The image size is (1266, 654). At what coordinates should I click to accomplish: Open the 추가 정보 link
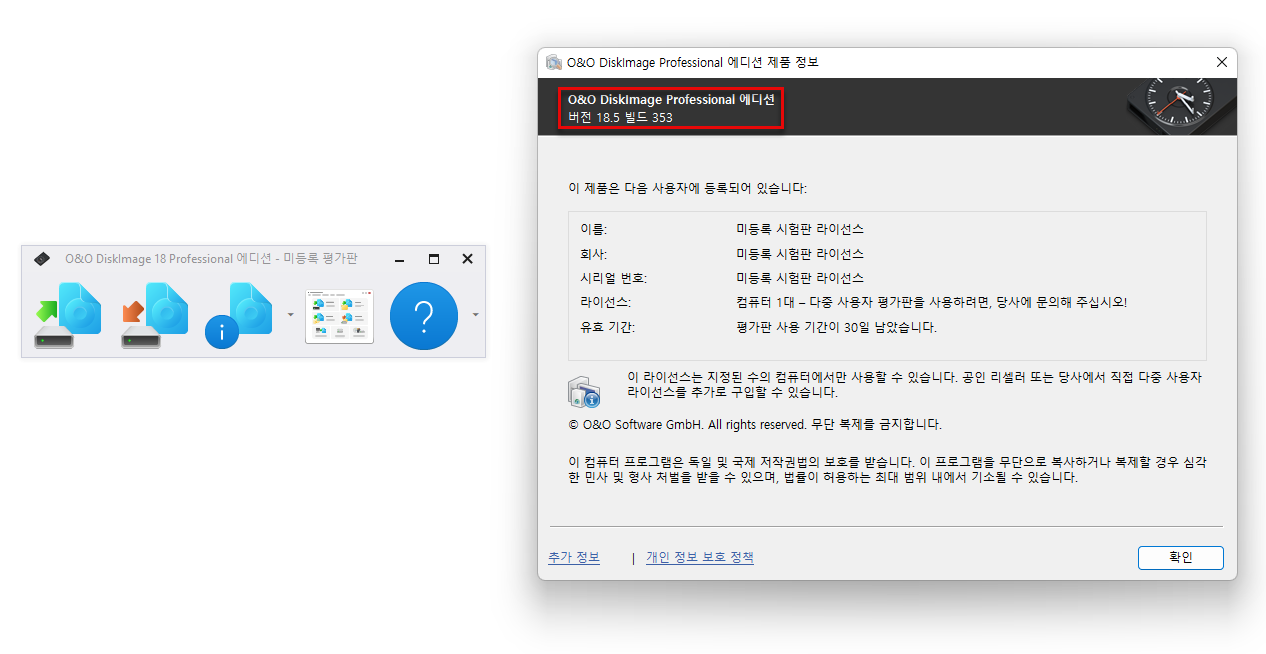[x=574, y=557]
